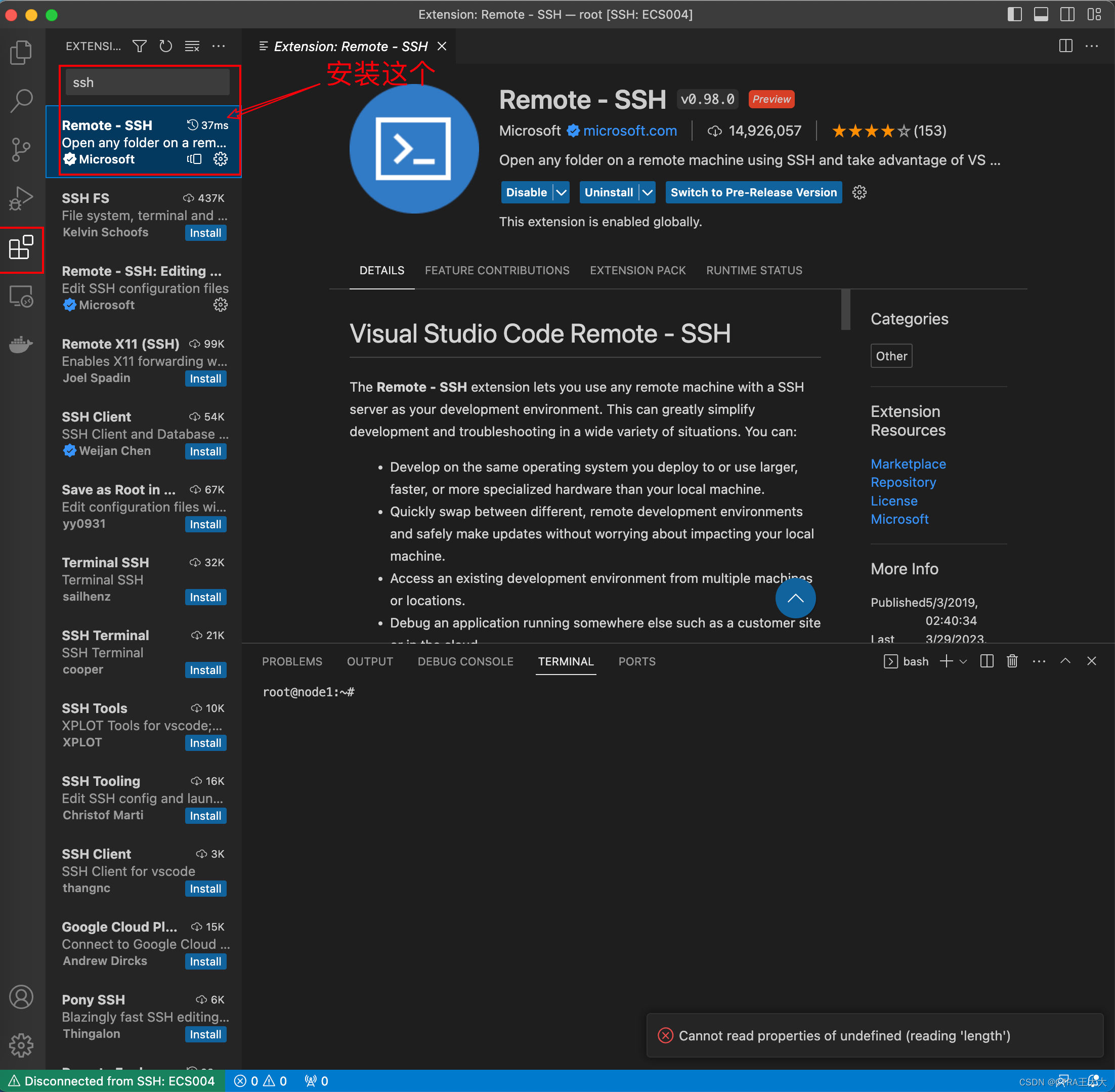Split the editor right
Image resolution: width=1115 pixels, height=1092 pixels.
[1066, 46]
